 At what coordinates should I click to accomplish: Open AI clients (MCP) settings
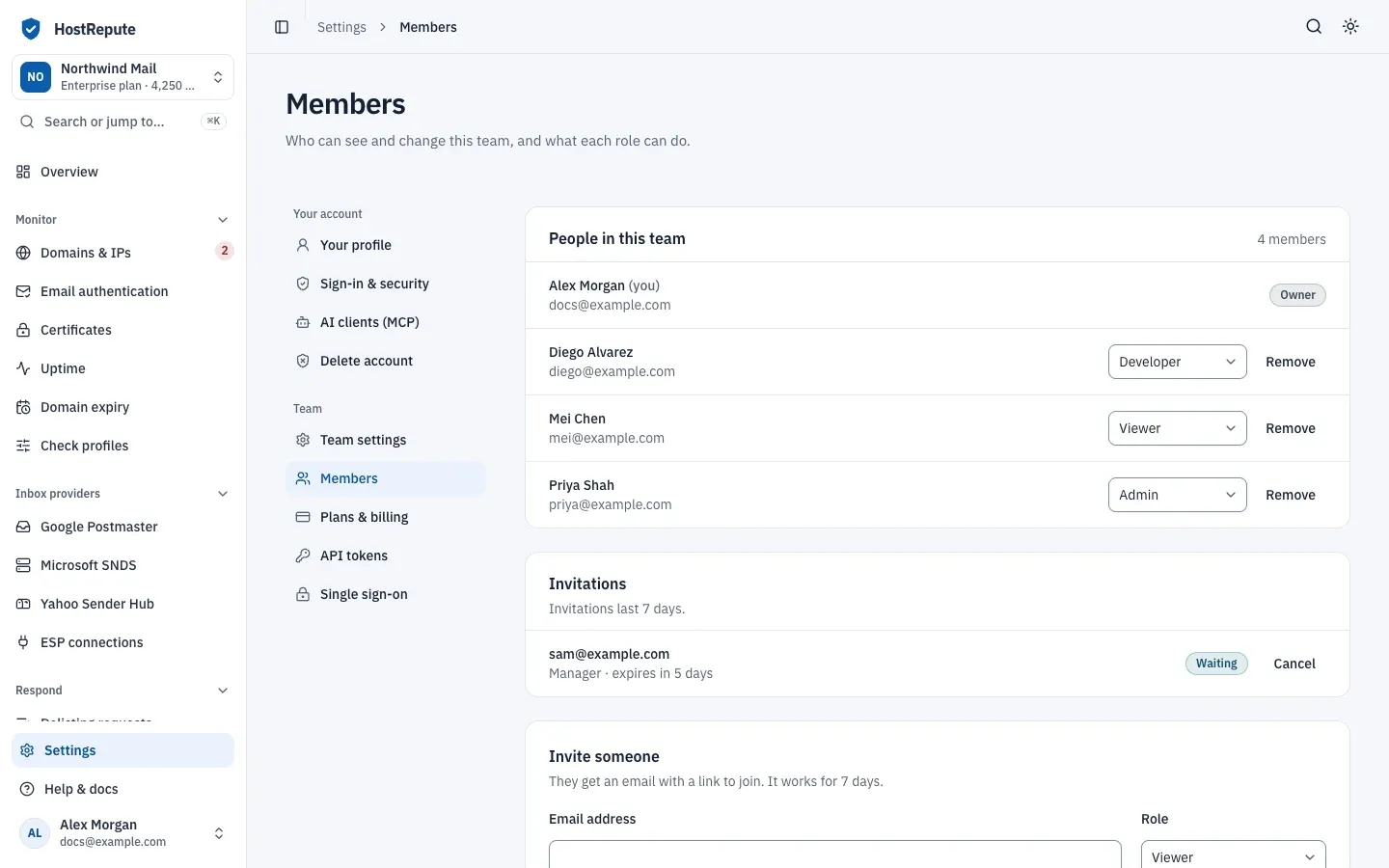(x=385, y=322)
